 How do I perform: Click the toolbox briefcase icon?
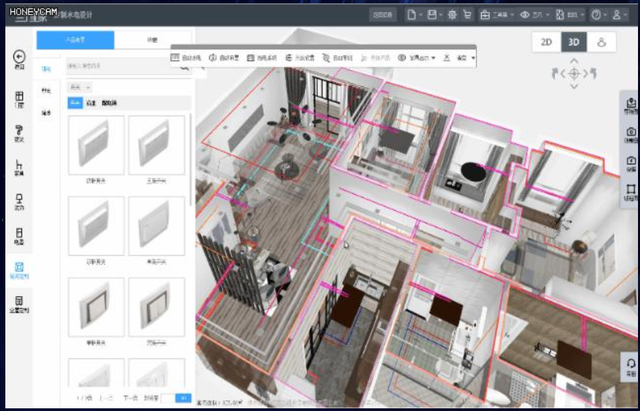[x=485, y=15]
